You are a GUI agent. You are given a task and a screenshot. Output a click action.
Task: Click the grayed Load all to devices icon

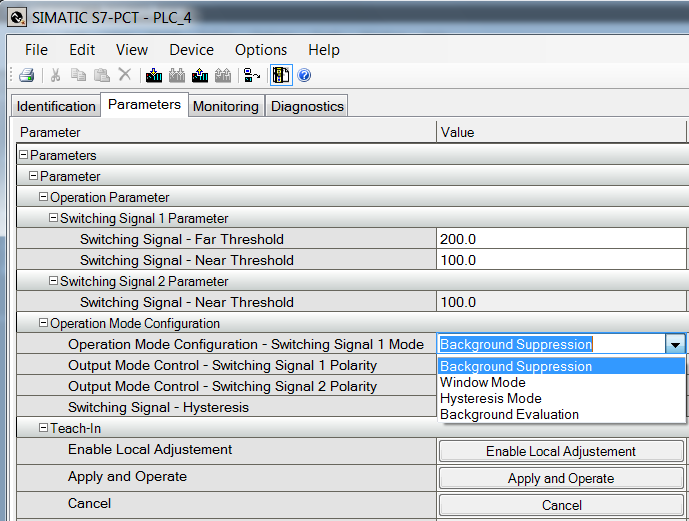[x=177, y=75]
